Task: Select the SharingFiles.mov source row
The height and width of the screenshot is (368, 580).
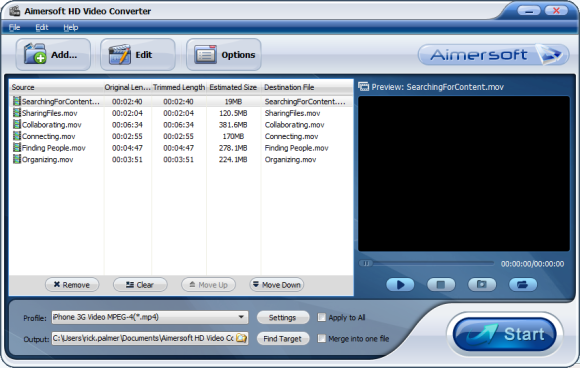Action: [x=50, y=113]
